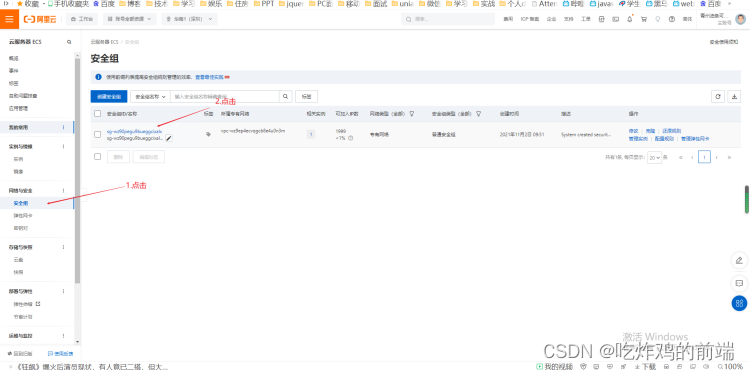Click the notification bell icon
This screenshot has height=370, width=750.
tap(629, 19)
